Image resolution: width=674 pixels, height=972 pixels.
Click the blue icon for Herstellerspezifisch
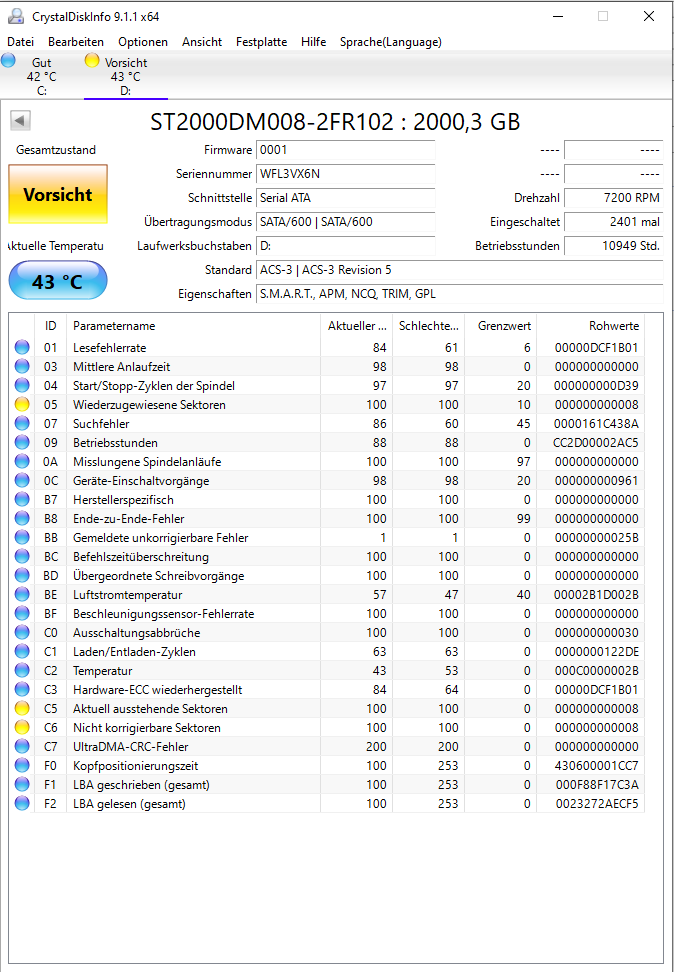pyautogui.click(x=22, y=500)
